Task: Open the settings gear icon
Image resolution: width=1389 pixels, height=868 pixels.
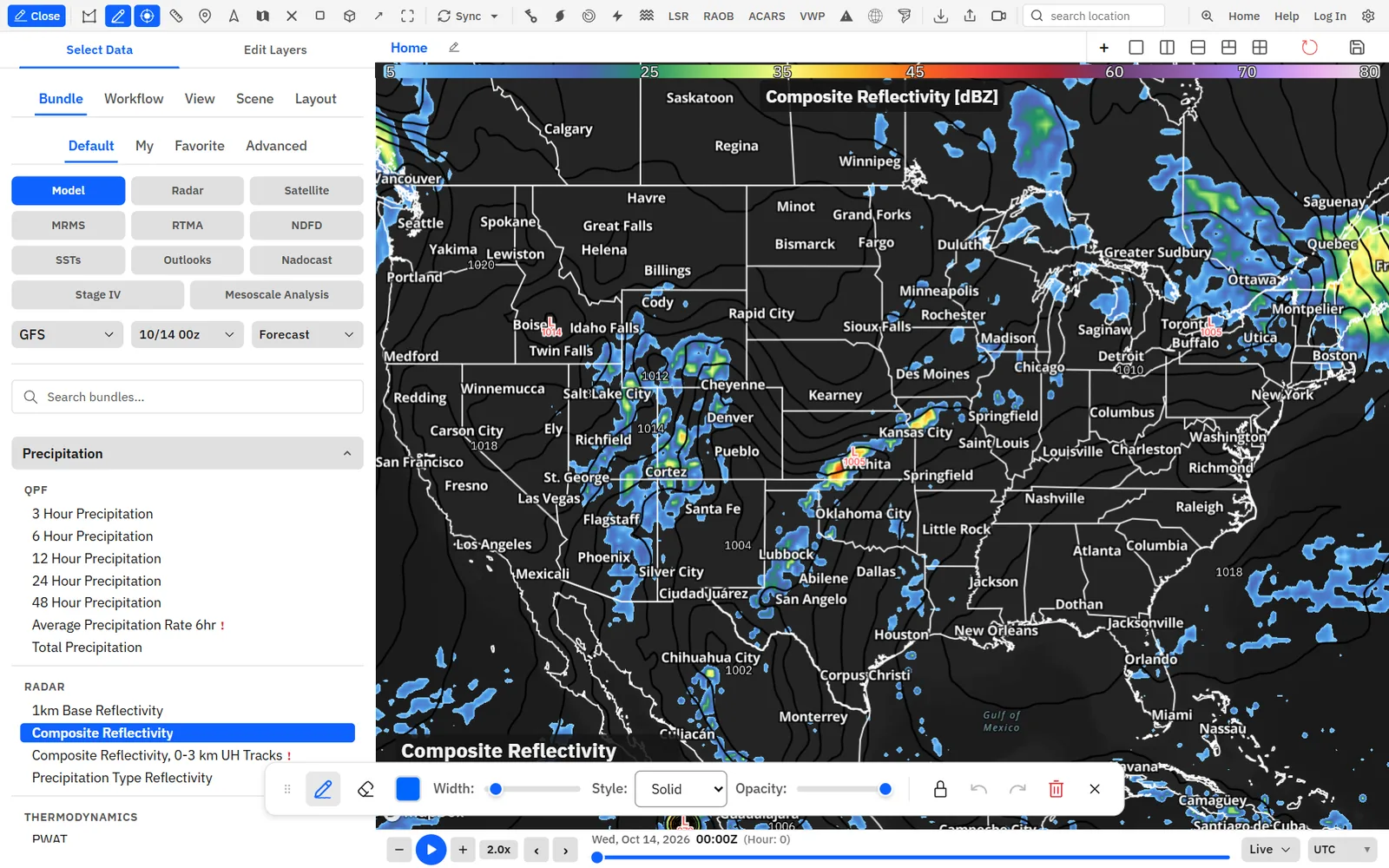Action: [x=1368, y=16]
